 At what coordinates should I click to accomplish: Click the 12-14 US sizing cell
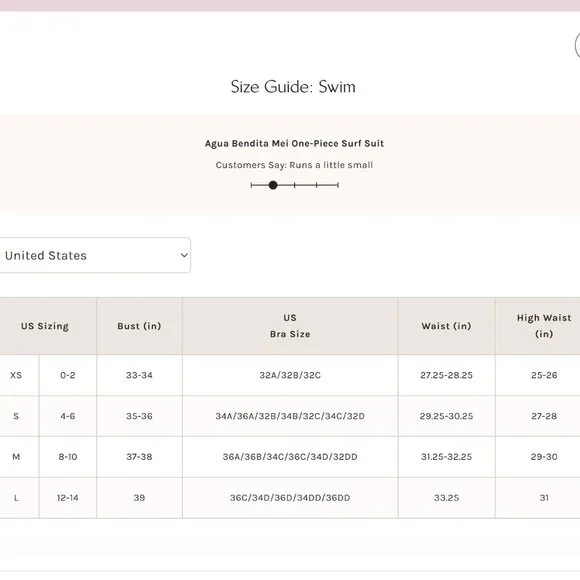68,498
